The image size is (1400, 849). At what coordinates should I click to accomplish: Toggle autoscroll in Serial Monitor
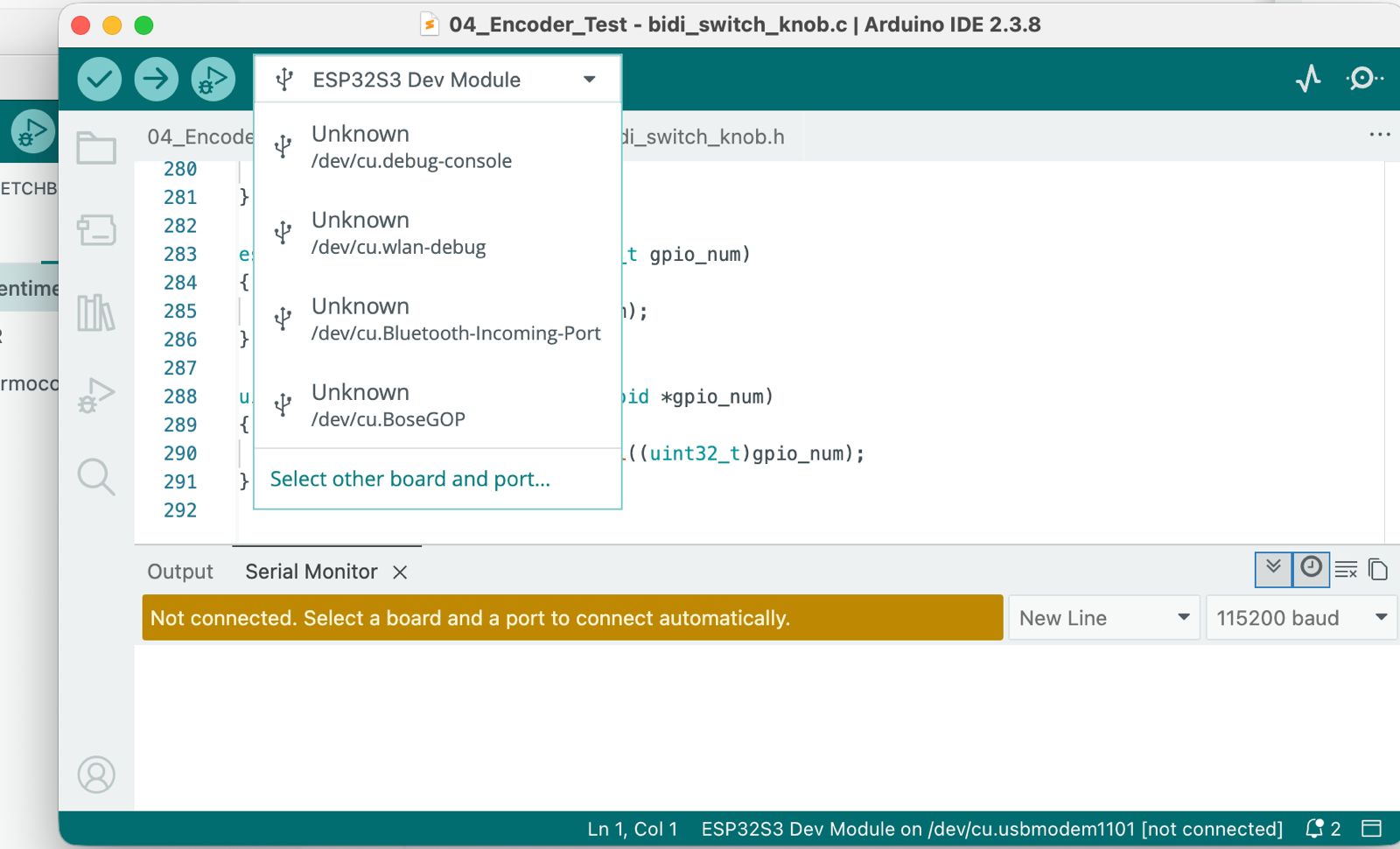pos(1273,569)
